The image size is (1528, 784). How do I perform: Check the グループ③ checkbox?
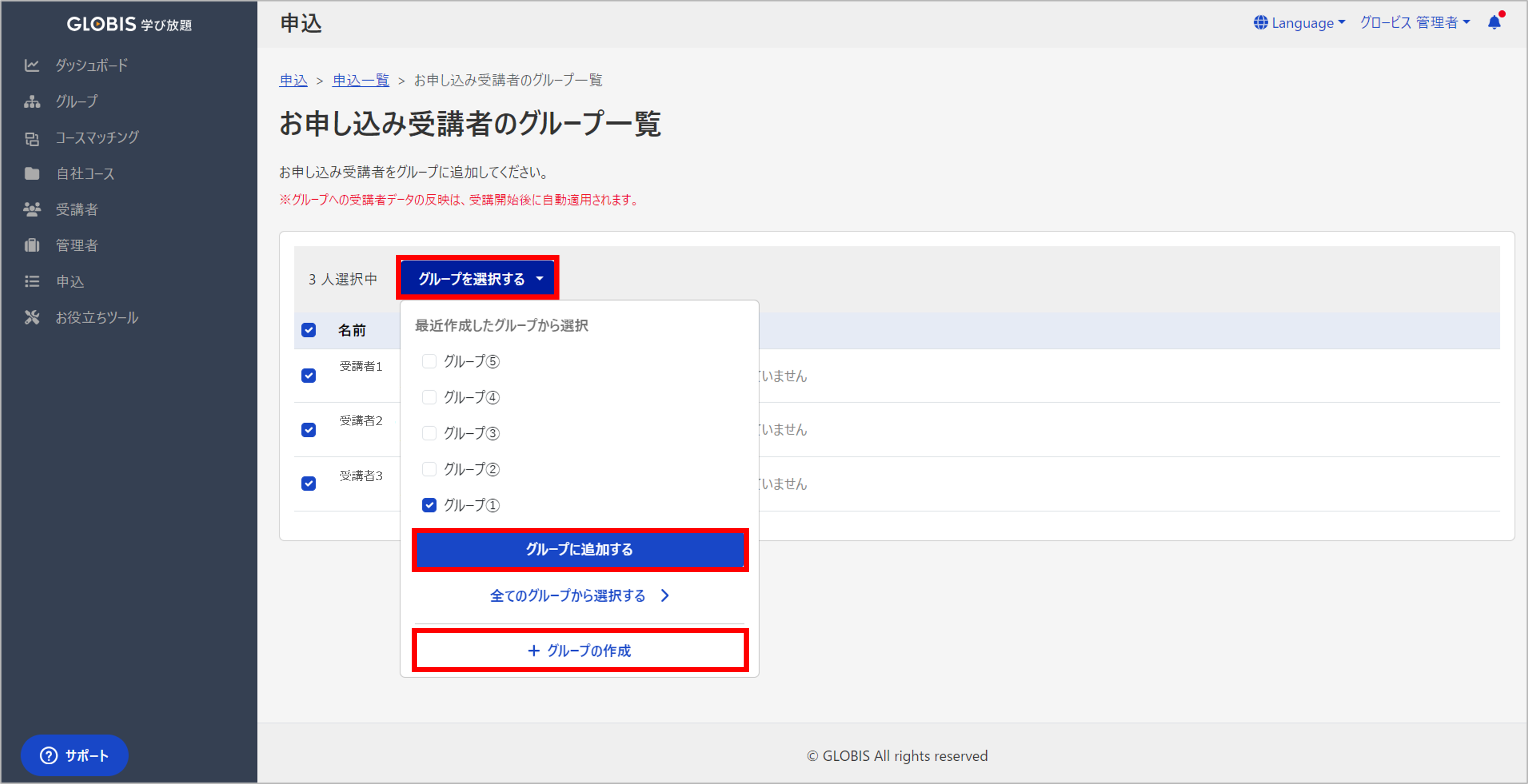pos(429,434)
